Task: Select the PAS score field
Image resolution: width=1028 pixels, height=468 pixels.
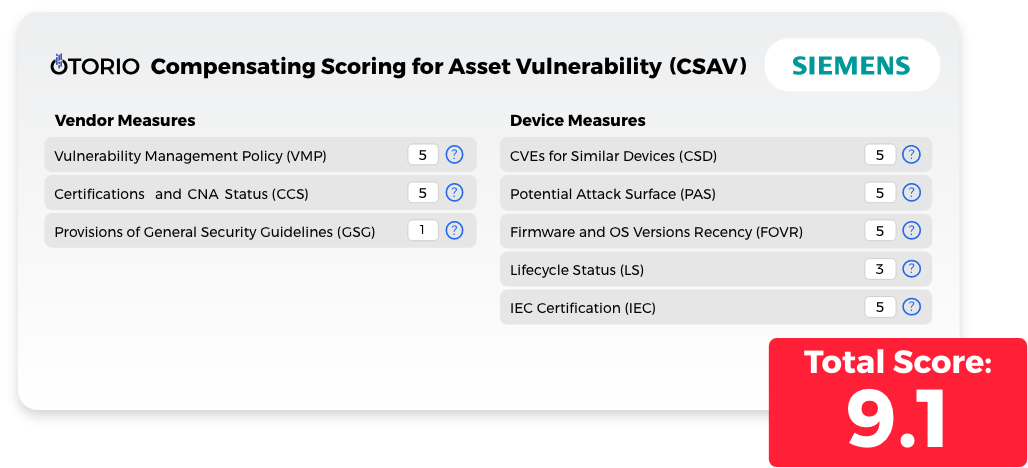Action: (880, 193)
